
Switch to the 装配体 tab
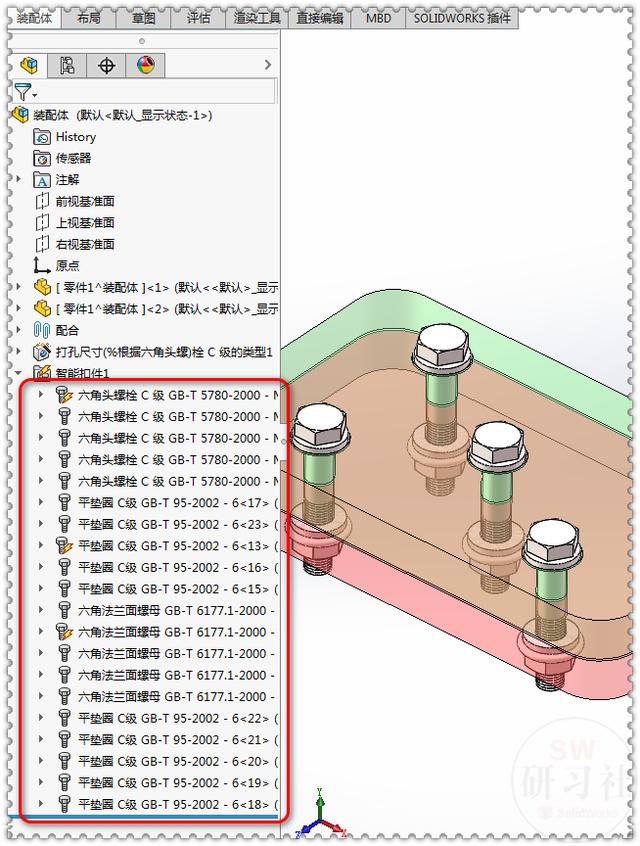[35, 18]
